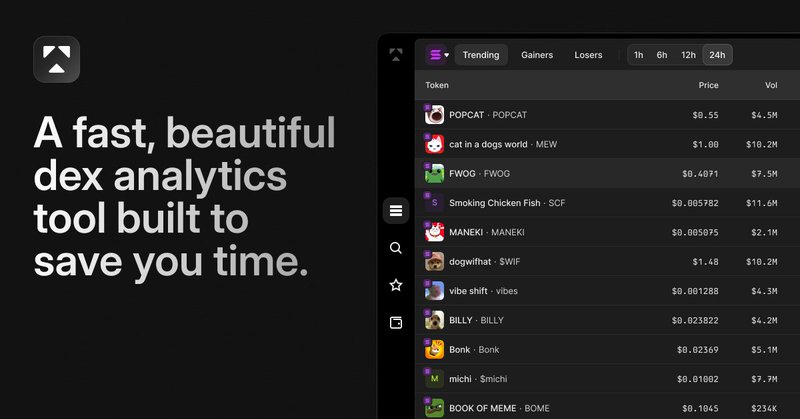Screen dimensions: 800x419
Task: Click the POPCAT token icon
Action: (434, 115)
